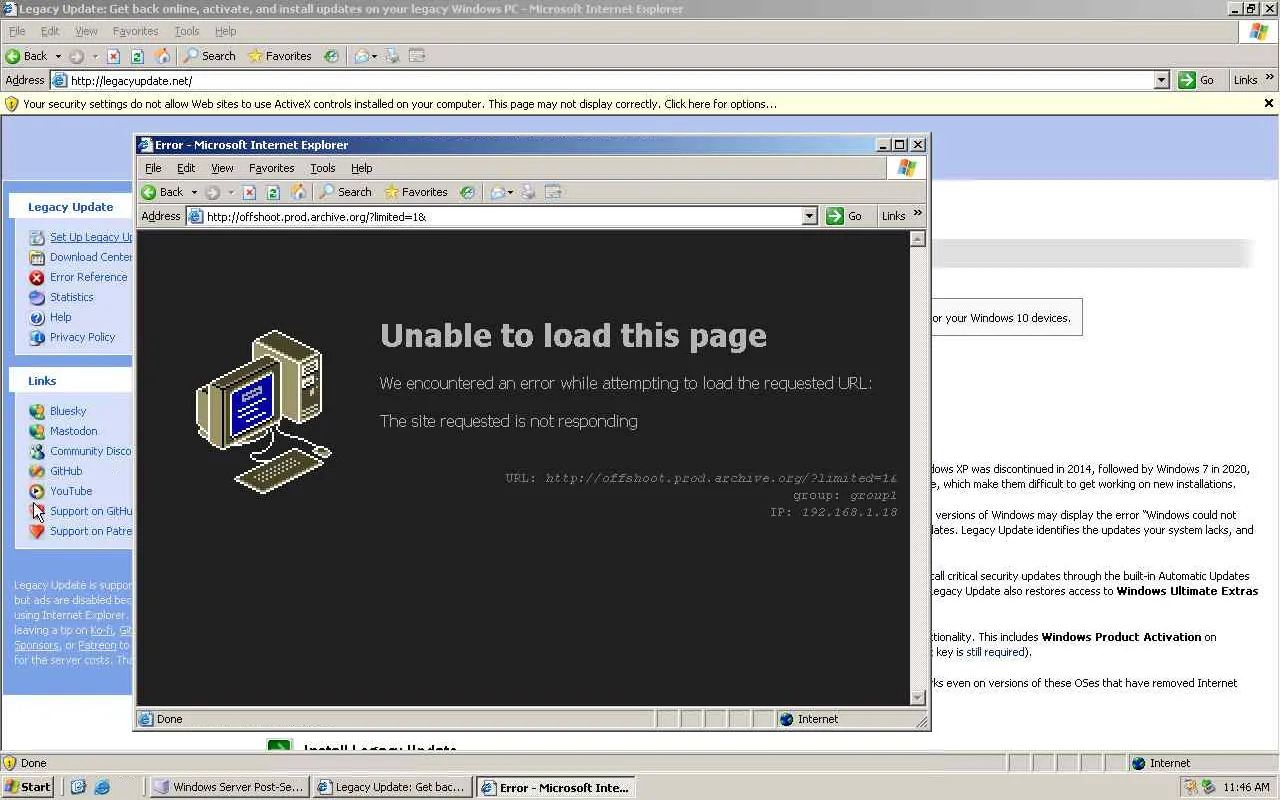Switch to Windows Server Post-Setup taskbar button
1280x800 pixels.
[x=228, y=787]
